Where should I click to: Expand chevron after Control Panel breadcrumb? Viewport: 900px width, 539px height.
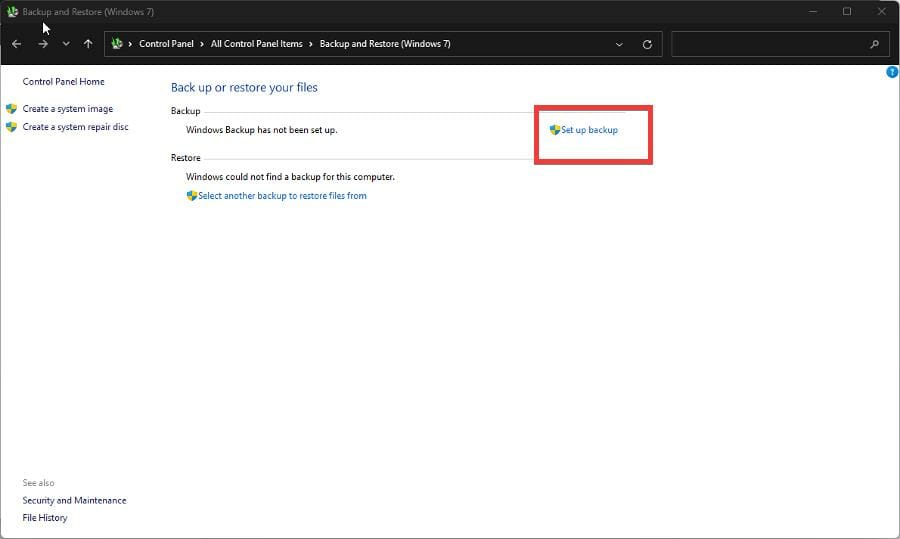(x=202, y=44)
